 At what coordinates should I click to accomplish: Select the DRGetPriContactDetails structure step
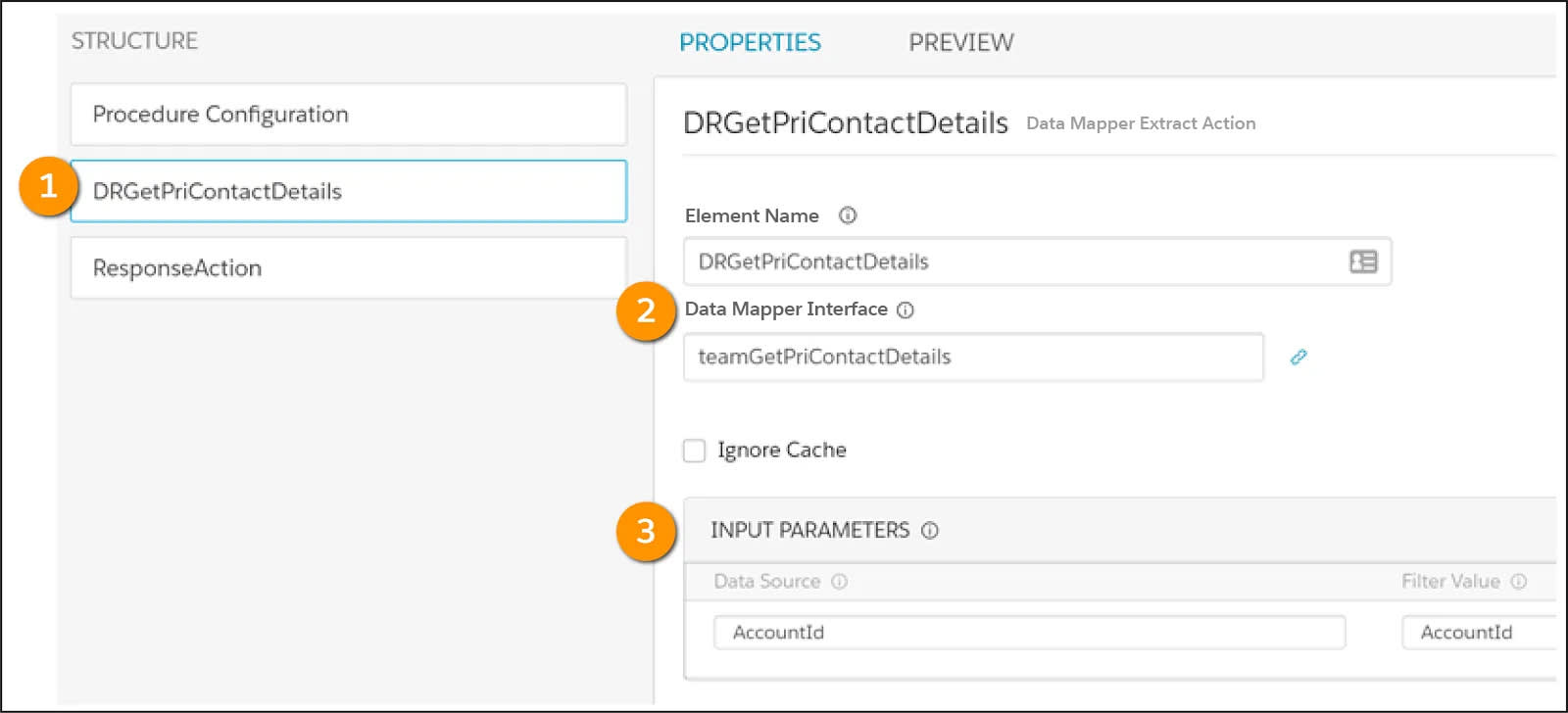(x=348, y=191)
